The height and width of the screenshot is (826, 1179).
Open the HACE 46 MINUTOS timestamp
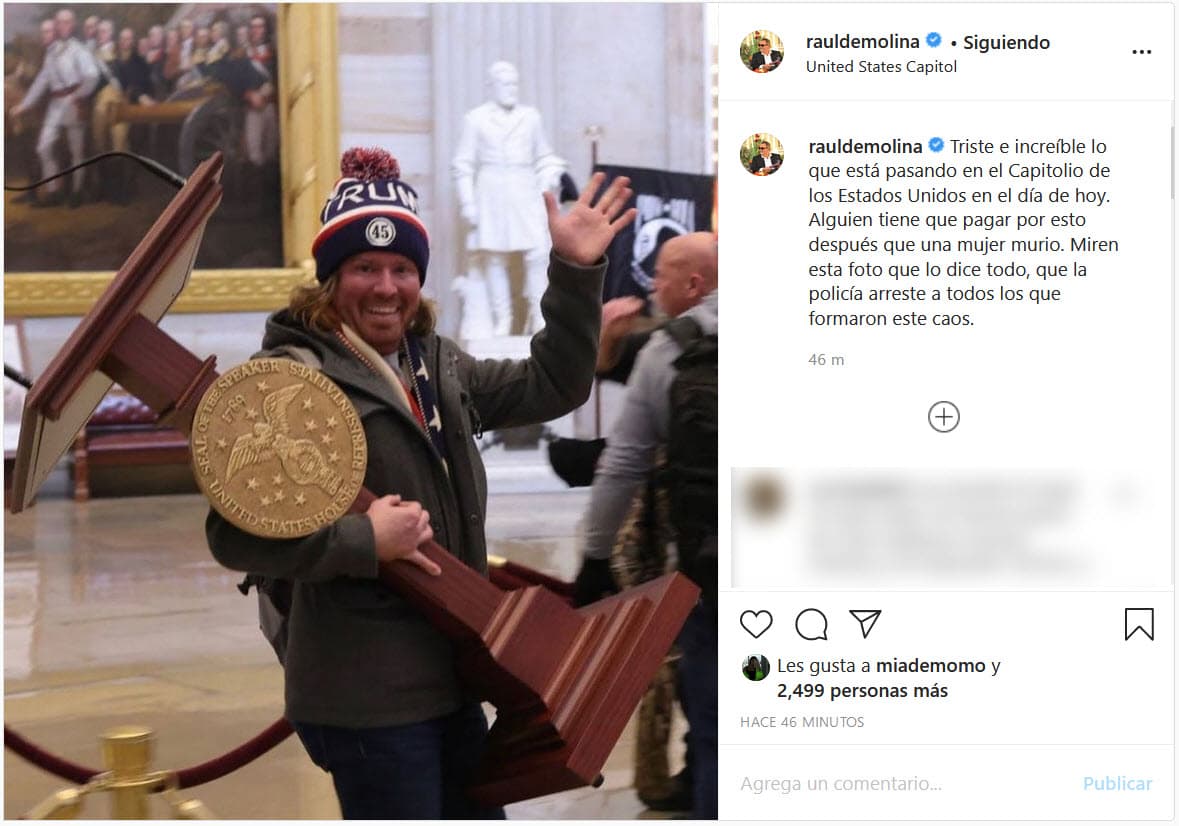click(802, 722)
